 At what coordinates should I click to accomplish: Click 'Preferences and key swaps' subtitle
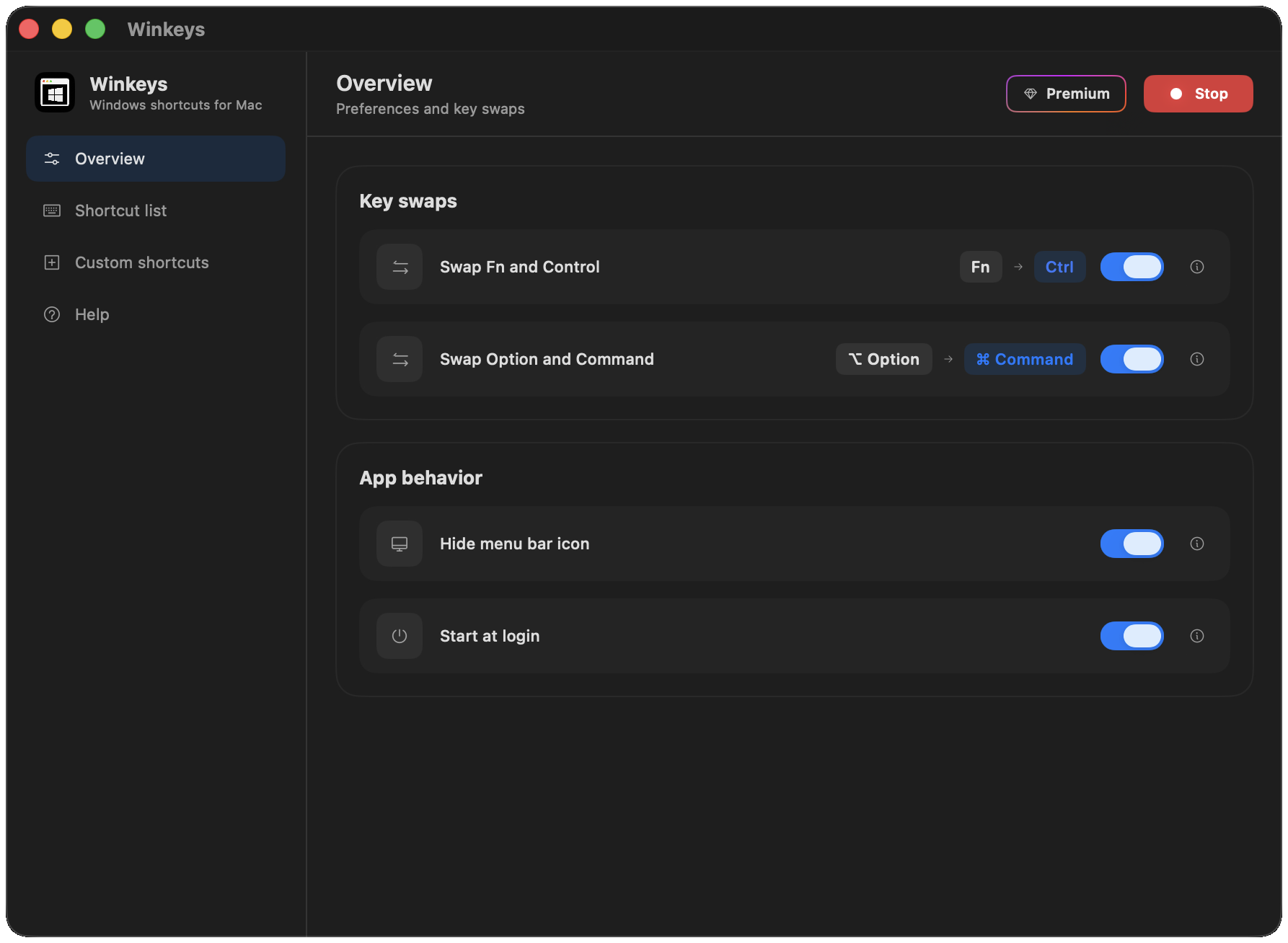[x=431, y=109]
